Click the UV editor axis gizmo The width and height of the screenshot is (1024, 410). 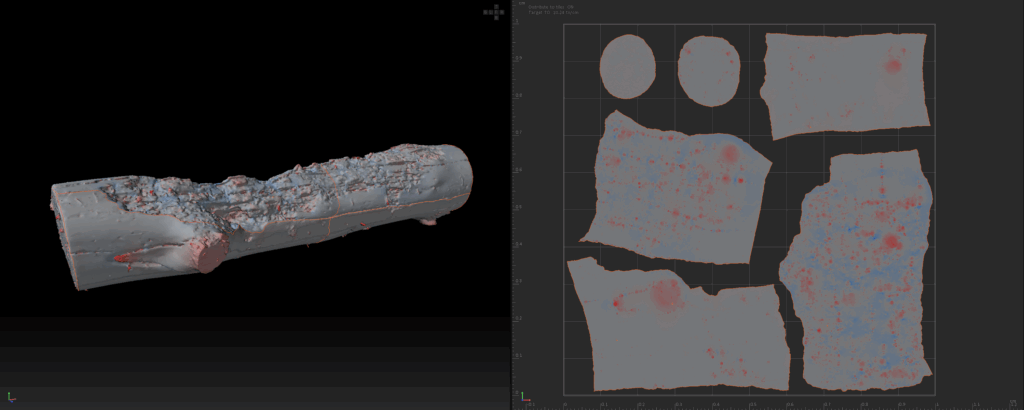pos(524,398)
